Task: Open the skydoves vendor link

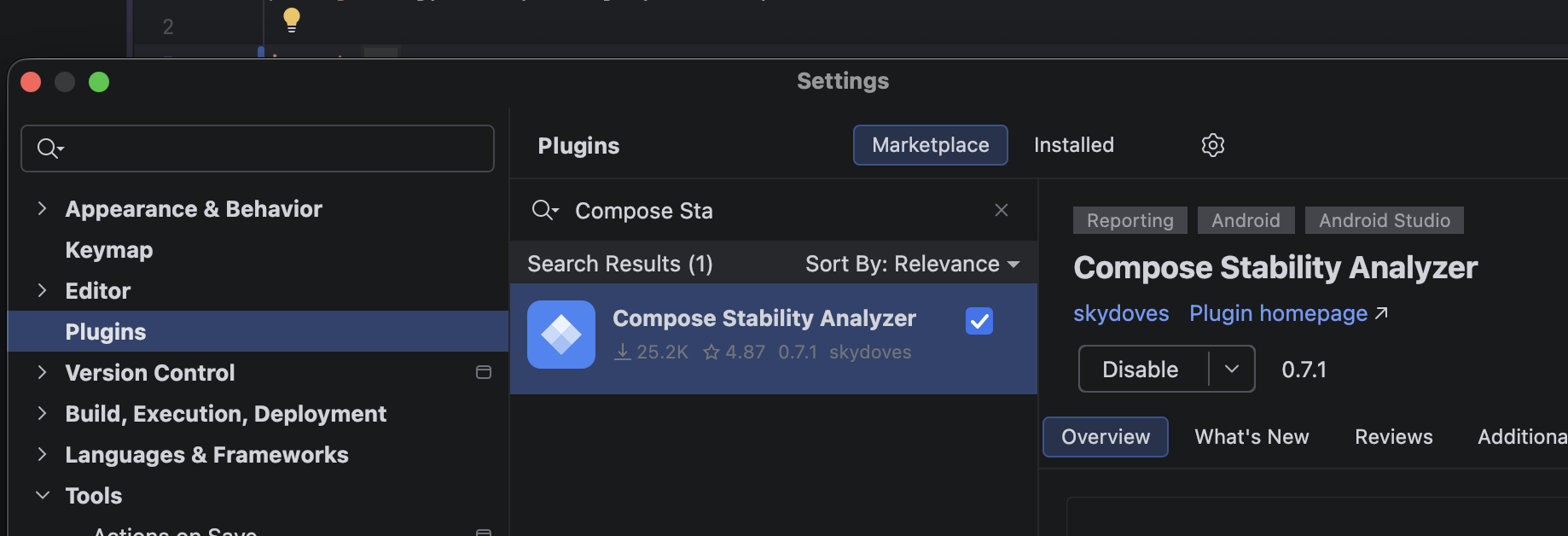Action: click(1121, 313)
